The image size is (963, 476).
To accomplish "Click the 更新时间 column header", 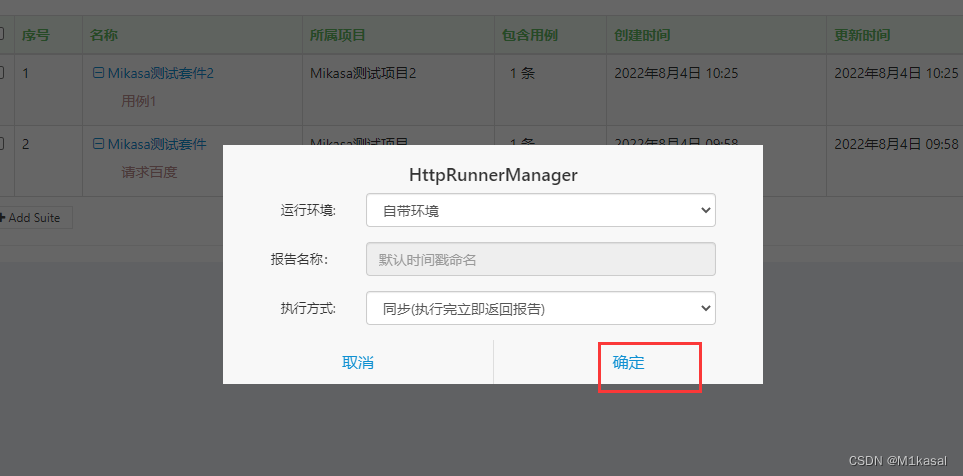I will coord(862,35).
